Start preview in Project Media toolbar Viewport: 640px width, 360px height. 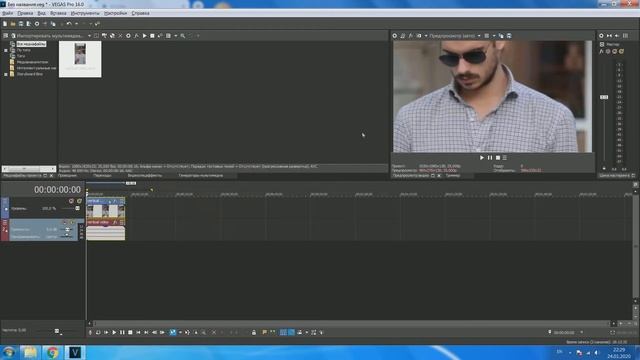pos(144,36)
